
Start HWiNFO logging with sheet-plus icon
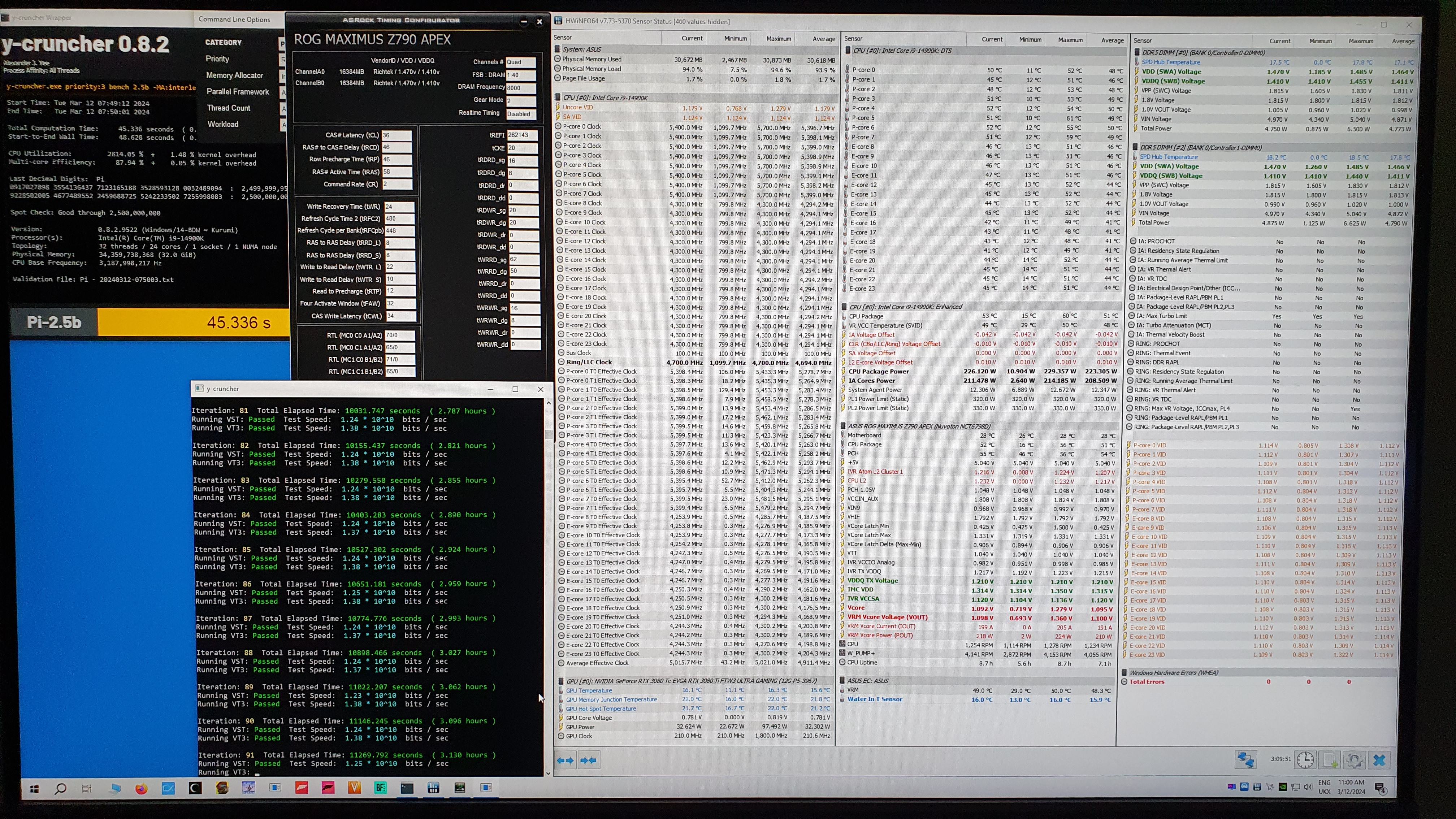[x=1329, y=760]
